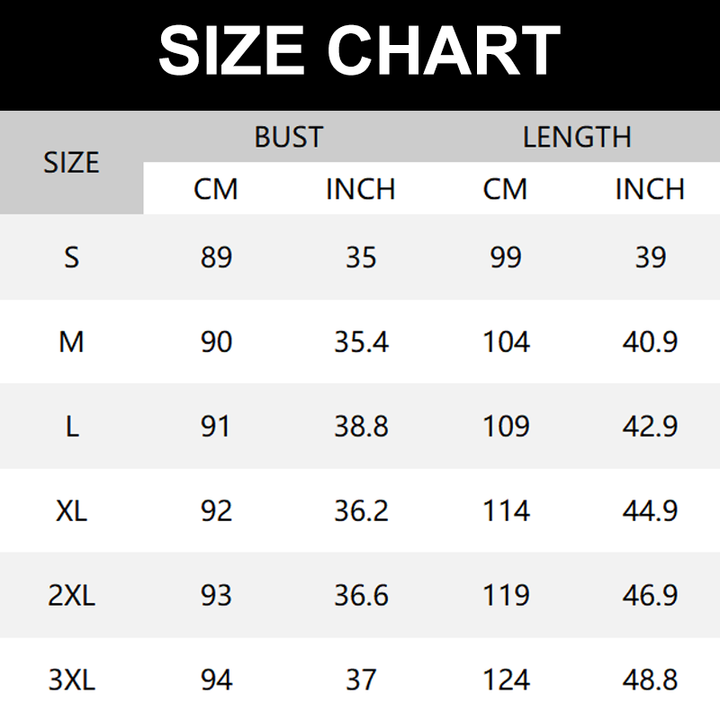Click the 36.6 bust inch cell
The image size is (720, 720).
[361, 597]
